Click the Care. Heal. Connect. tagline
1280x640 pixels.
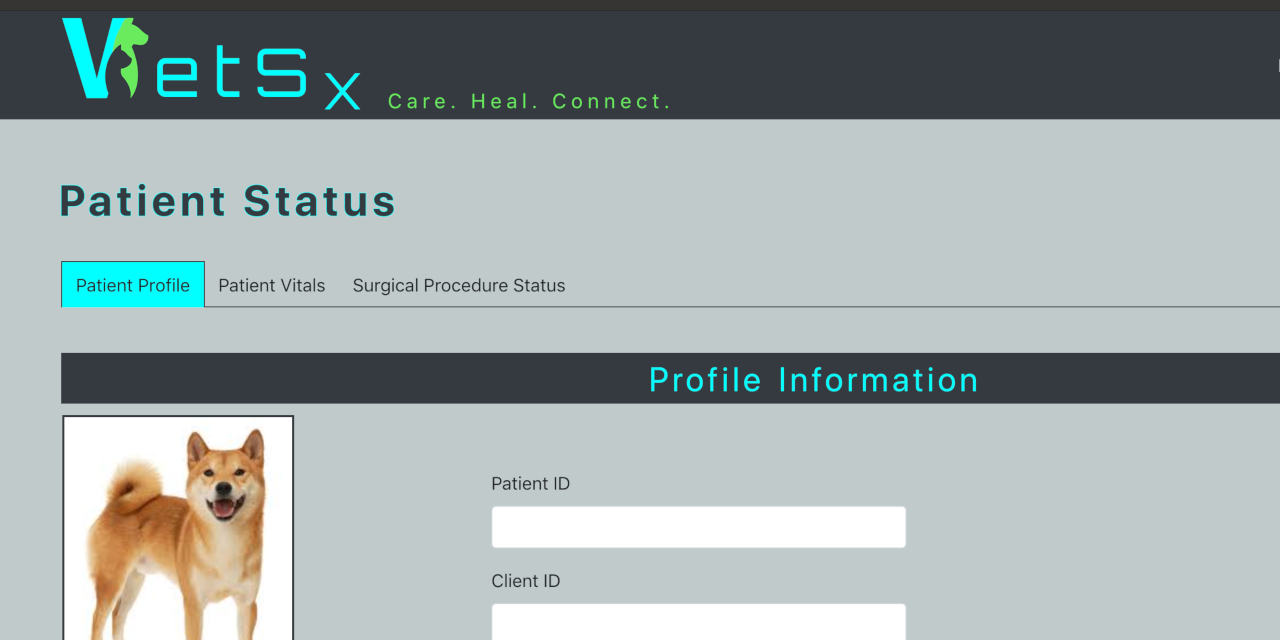point(529,102)
